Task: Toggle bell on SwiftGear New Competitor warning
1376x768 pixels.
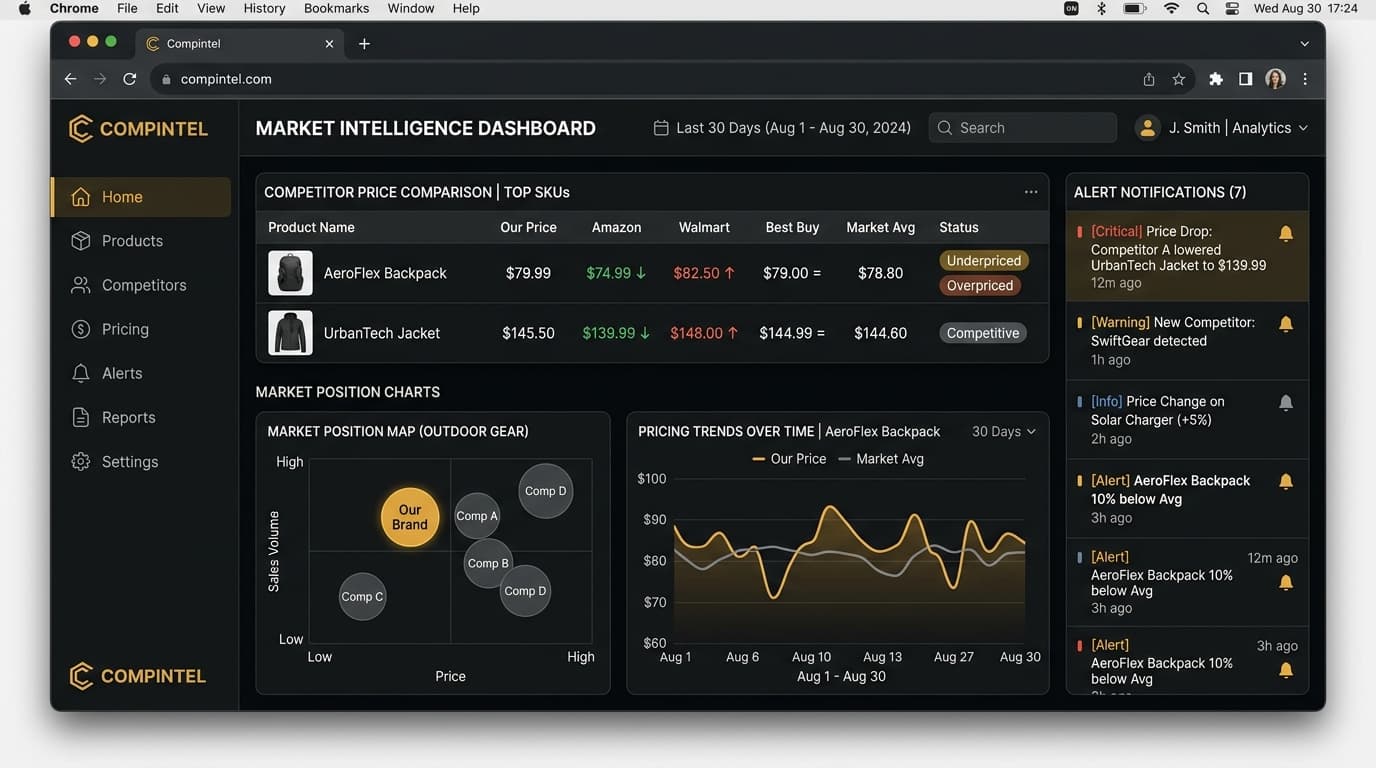Action: pyautogui.click(x=1286, y=324)
